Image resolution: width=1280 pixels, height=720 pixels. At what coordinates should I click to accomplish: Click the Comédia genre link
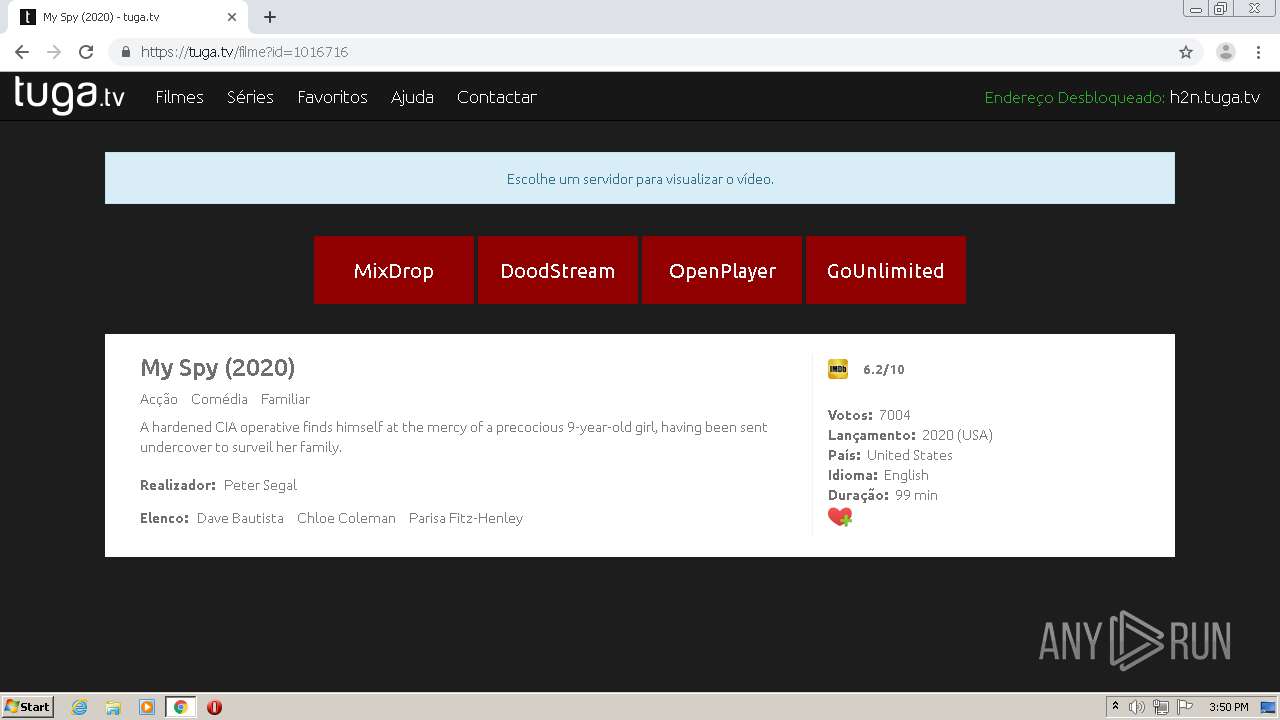tap(219, 399)
